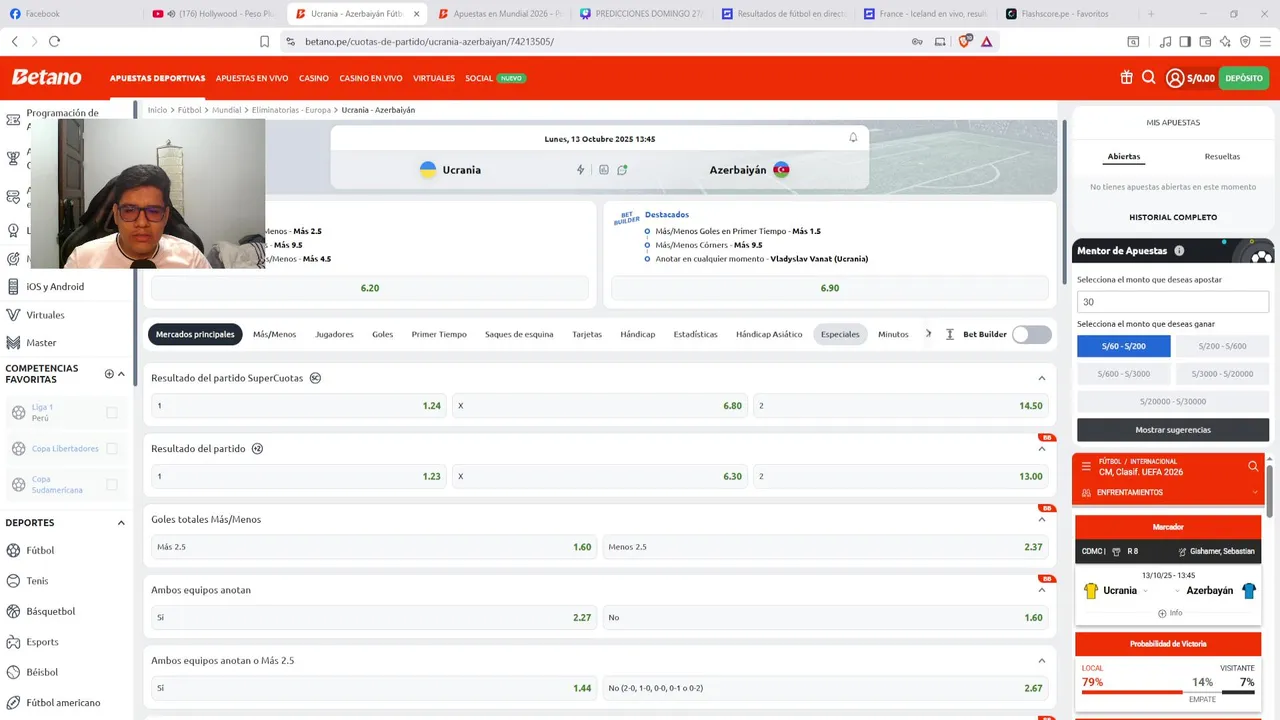
Task: Collapse Goles totales Más/Menos section
Action: pos(1041,519)
